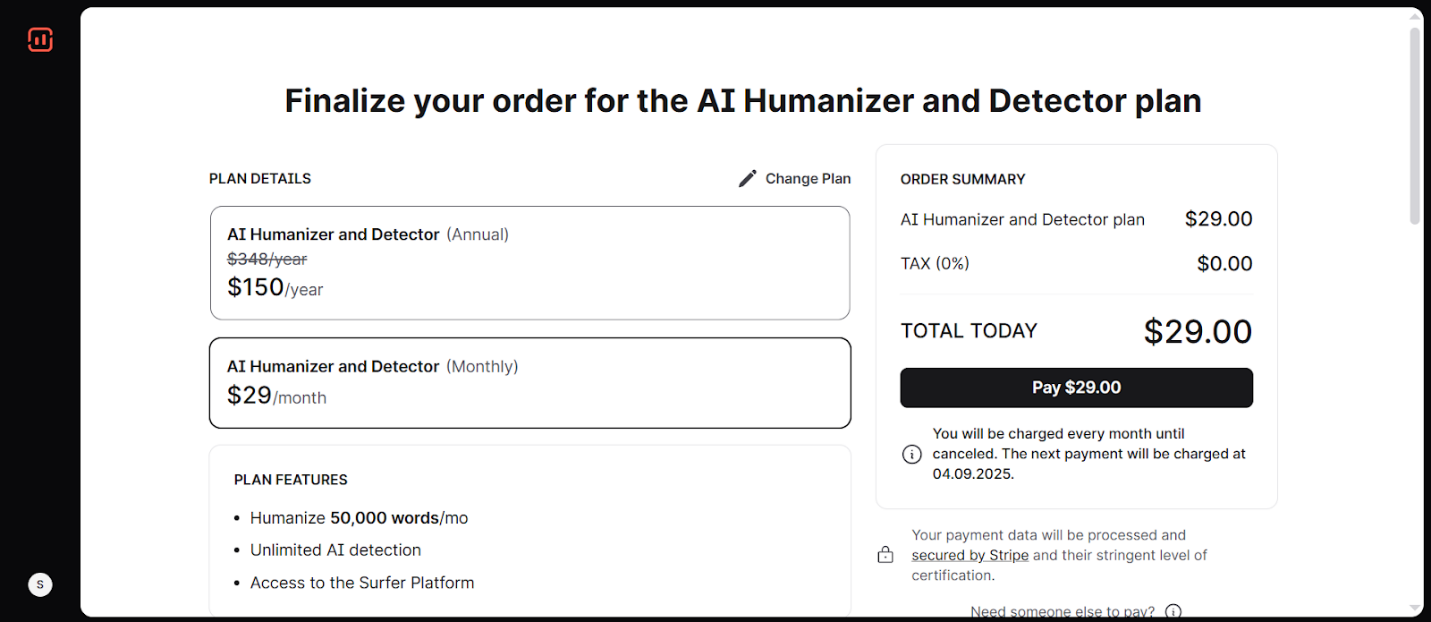Select the Monthly $29/month plan option
This screenshot has height=622, width=1431.
tap(530, 383)
